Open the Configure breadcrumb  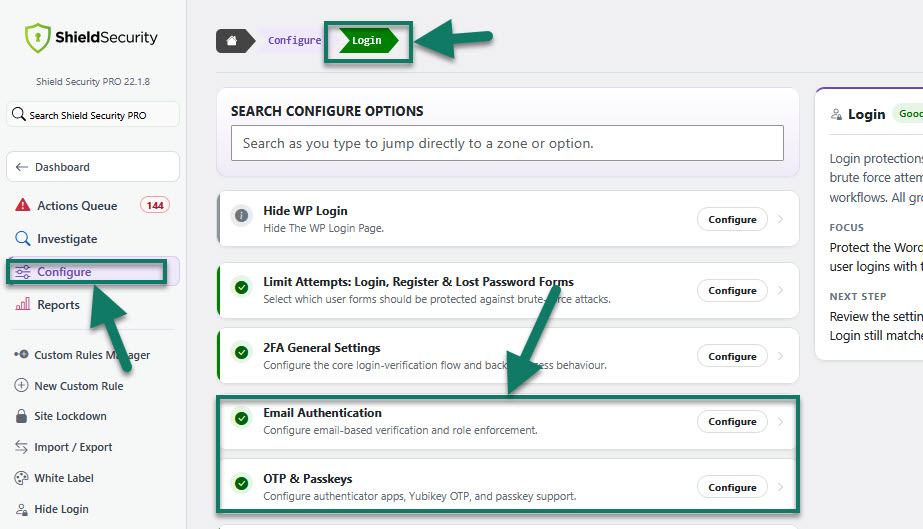coord(294,41)
